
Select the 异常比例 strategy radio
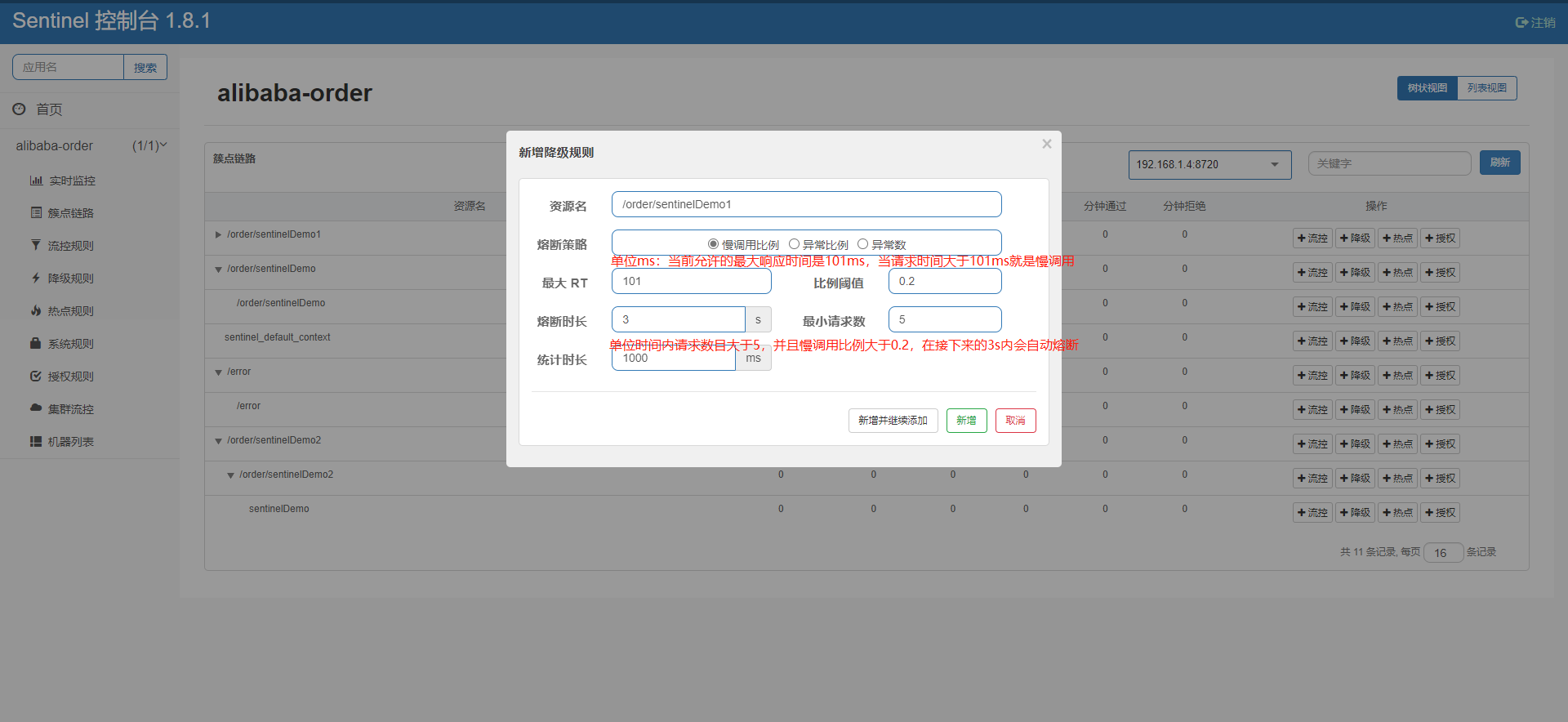point(794,244)
